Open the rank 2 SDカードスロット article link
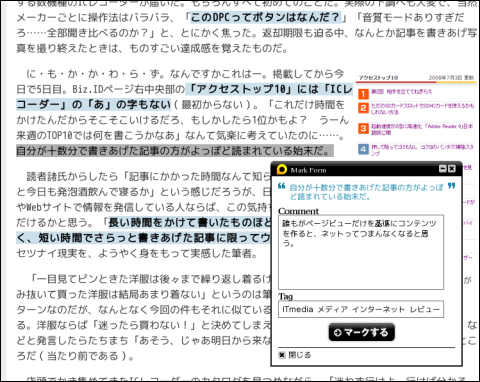 [422, 109]
